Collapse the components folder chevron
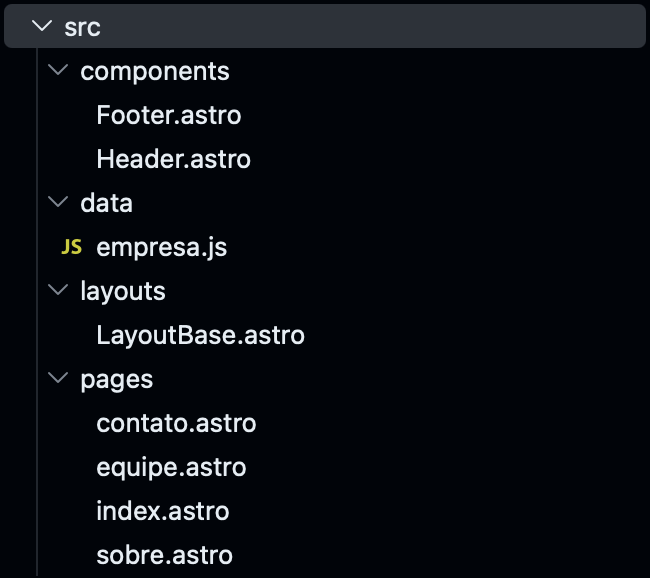This screenshot has height=578, width=650. click(58, 70)
